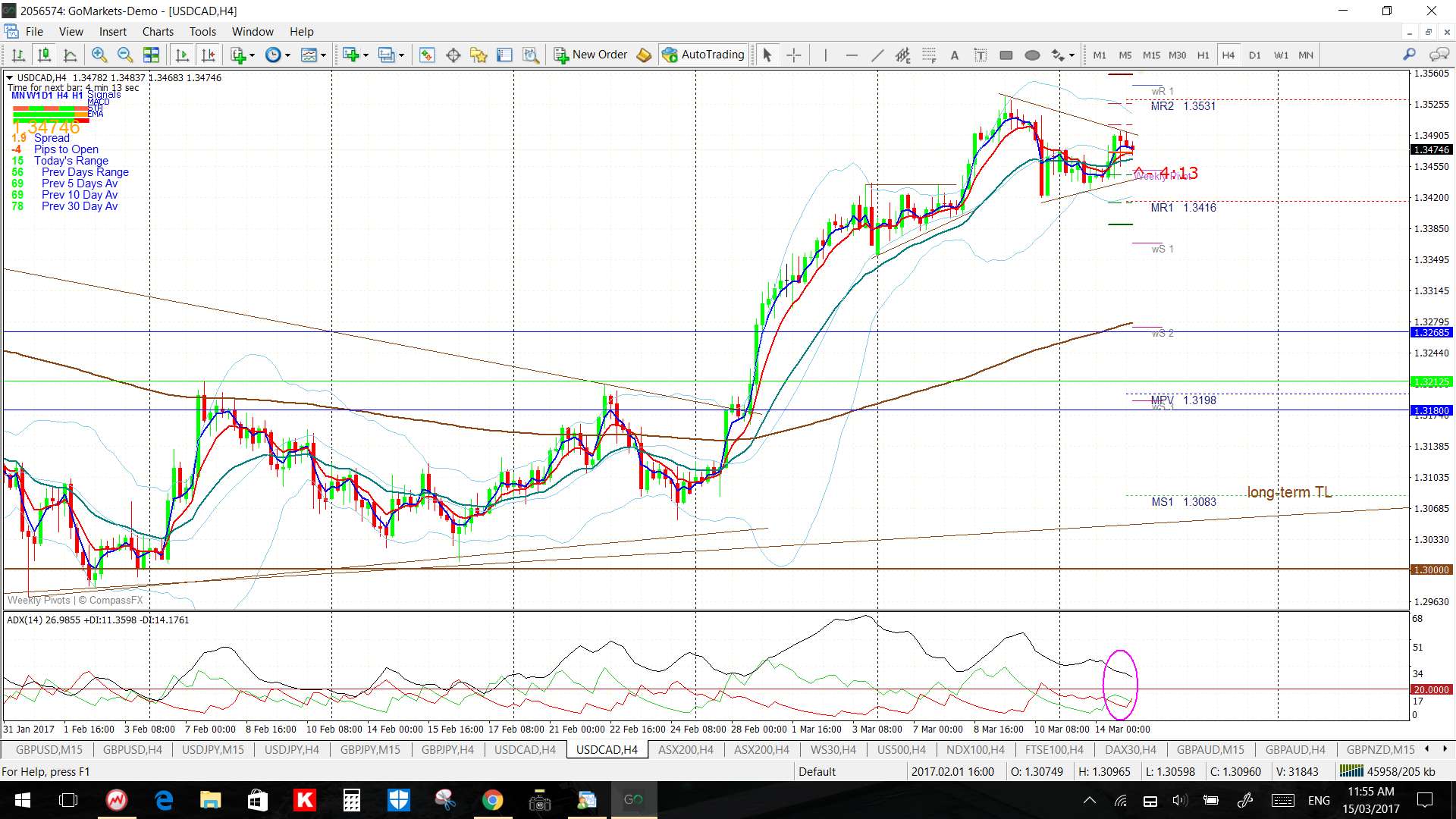This screenshot has width=1456, height=819.
Task: Click the Zoom In magnifier icon
Action: click(99, 55)
